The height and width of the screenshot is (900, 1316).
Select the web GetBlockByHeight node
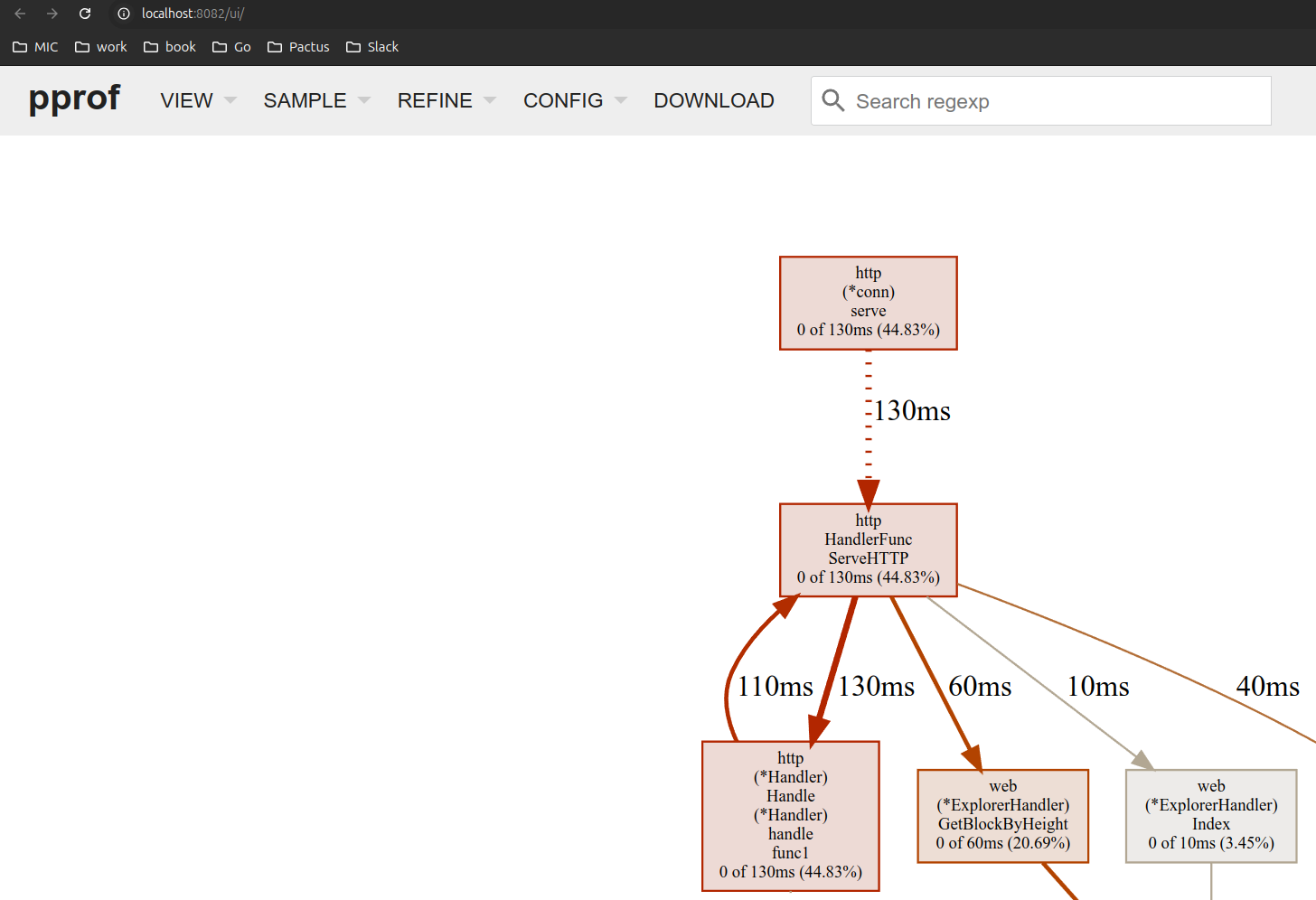point(1003,816)
